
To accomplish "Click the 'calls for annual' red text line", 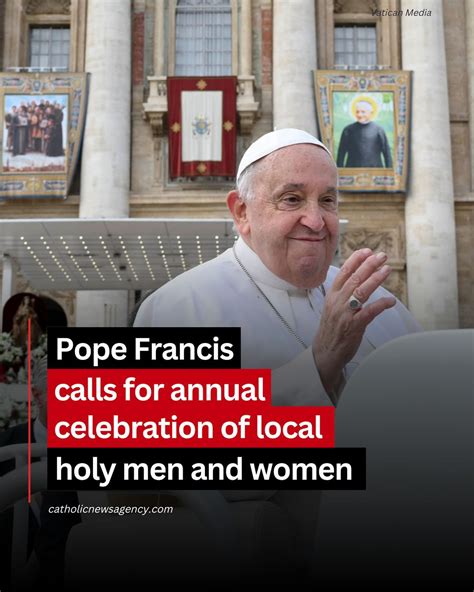I will [160, 389].
